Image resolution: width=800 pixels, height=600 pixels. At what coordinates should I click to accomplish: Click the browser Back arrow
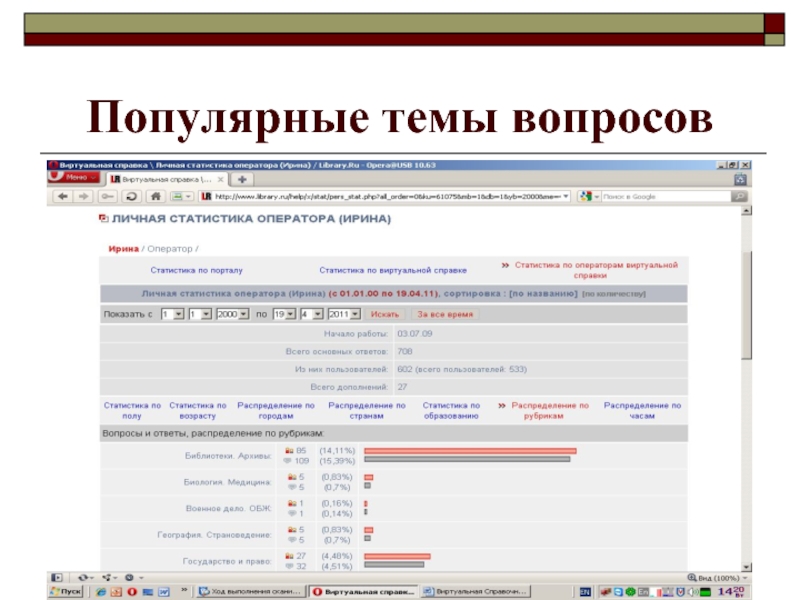(63, 196)
